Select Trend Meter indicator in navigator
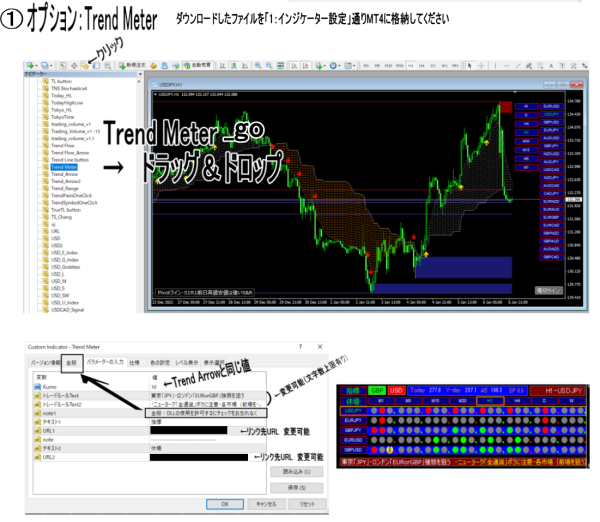 (x=63, y=166)
